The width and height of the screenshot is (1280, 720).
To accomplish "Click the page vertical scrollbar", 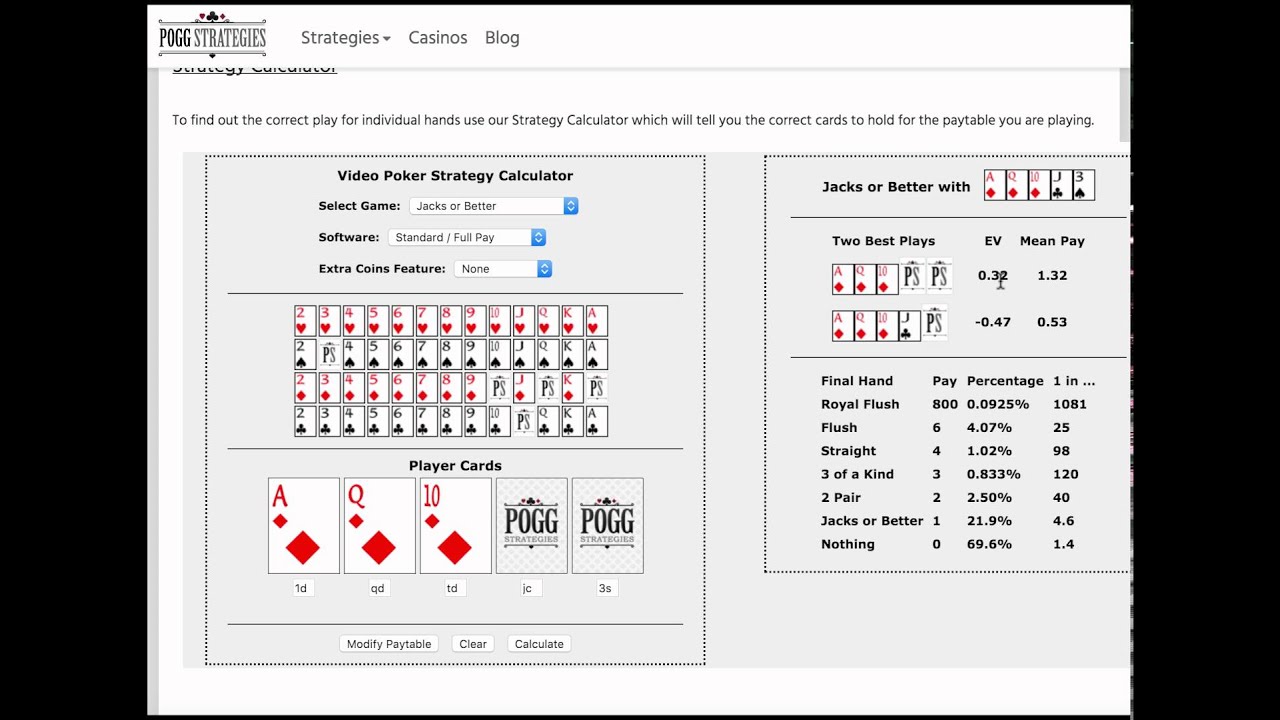I will pyautogui.click(x=1124, y=105).
